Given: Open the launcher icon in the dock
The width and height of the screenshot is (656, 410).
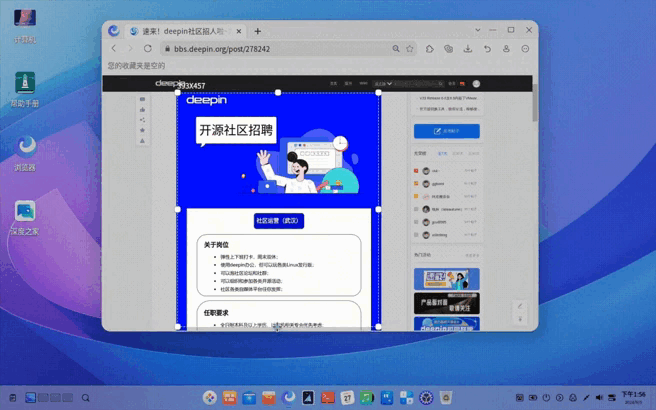Looking at the screenshot, I should pyautogui.click(x=210, y=397).
